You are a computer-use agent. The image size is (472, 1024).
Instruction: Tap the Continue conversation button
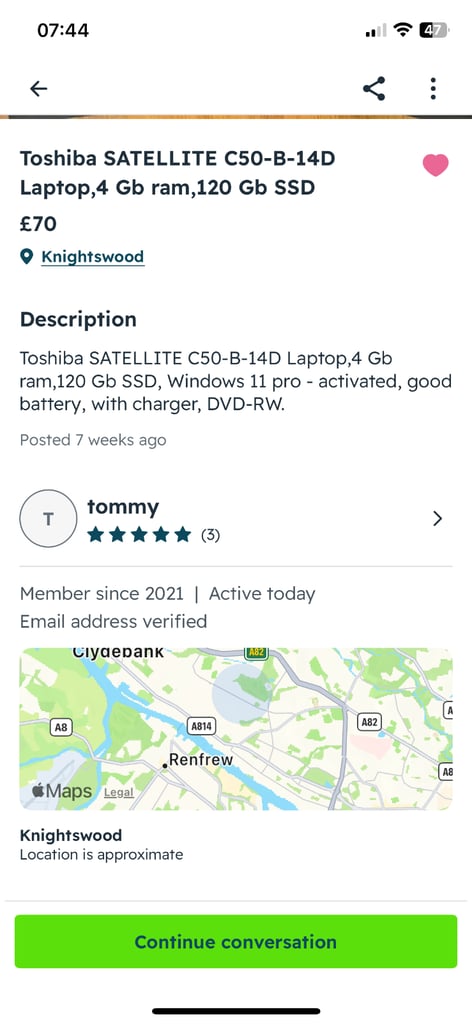pyautogui.click(x=236, y=942)
